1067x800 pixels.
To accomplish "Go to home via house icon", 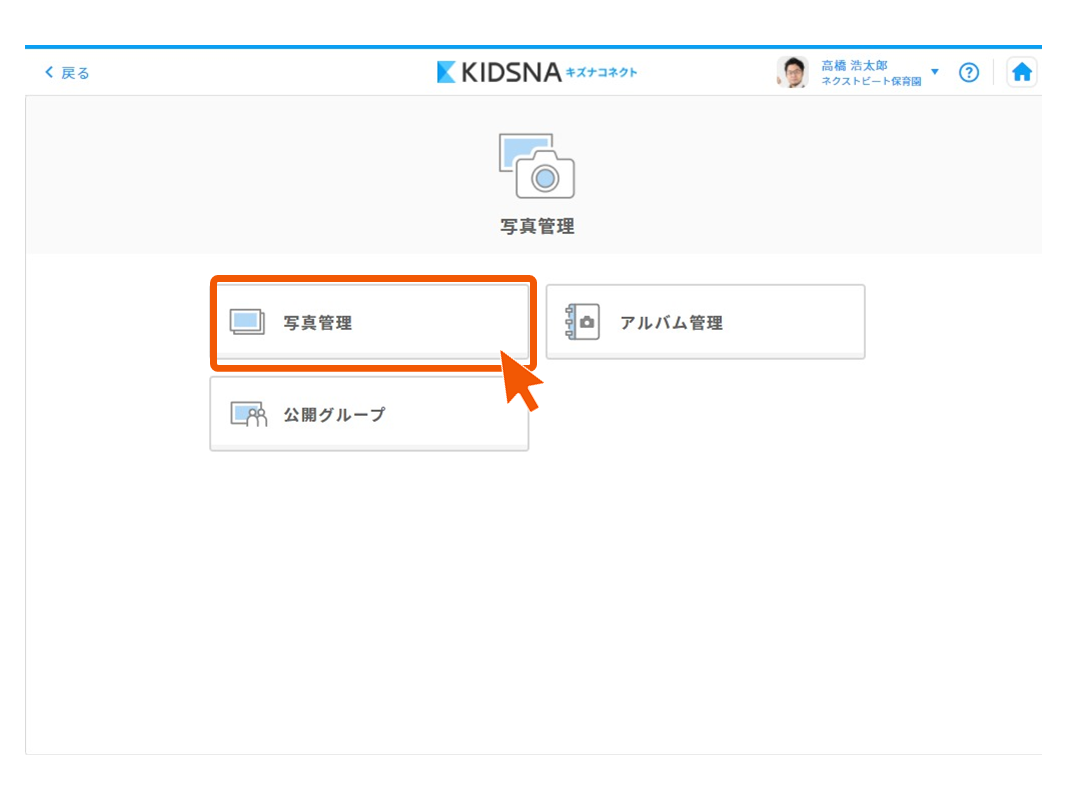I will tap(1021, 72).
